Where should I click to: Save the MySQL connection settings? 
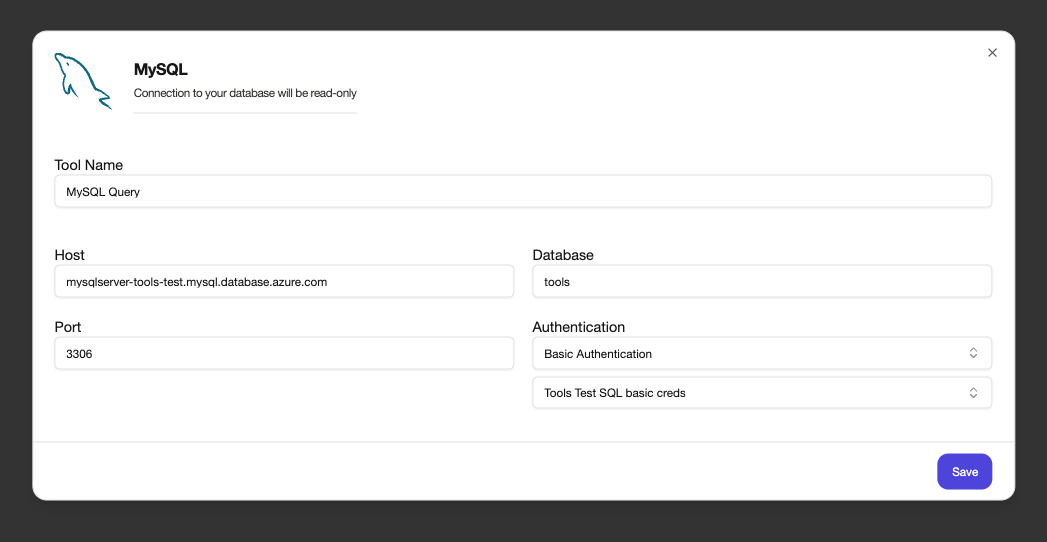pyautogui.click(x=964, y=472)
